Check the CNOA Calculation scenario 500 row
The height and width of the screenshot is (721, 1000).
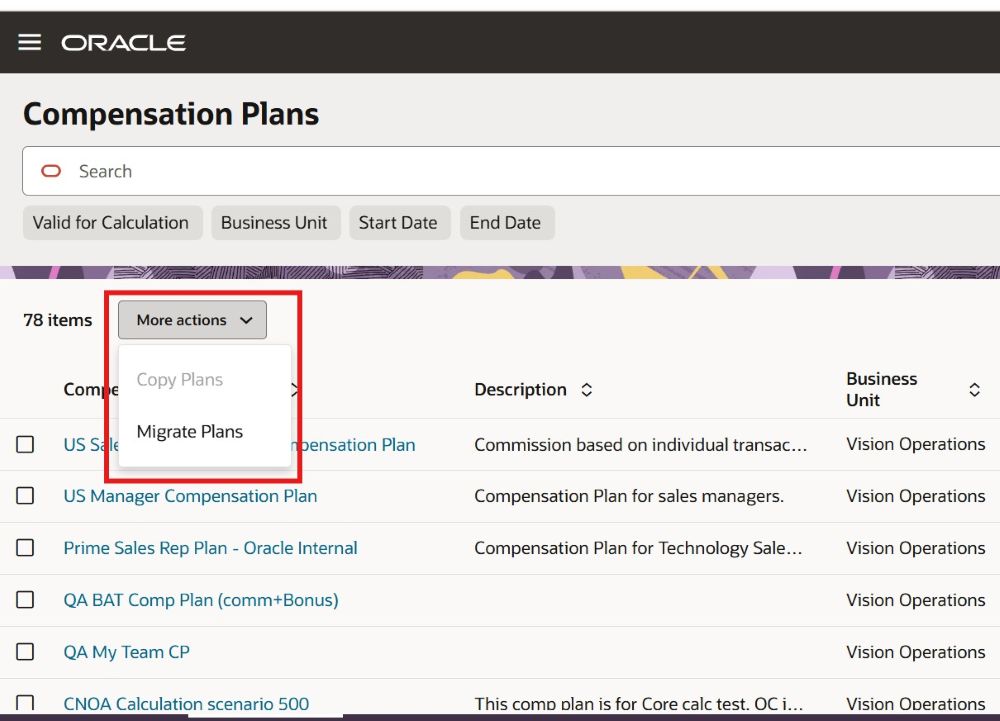(x=25, y=703)
